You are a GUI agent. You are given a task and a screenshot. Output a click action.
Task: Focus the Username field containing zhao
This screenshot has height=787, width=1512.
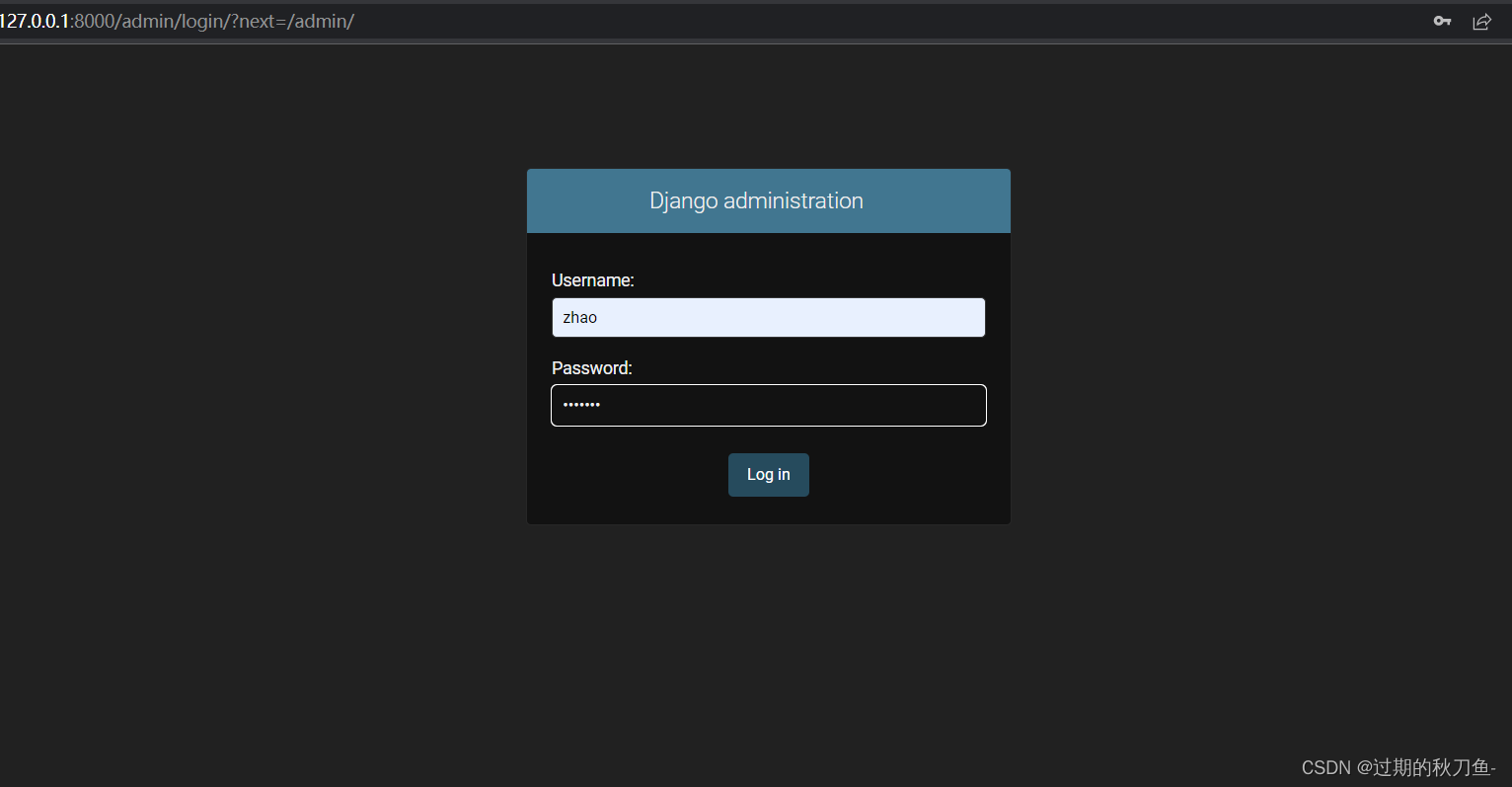[x=768, y=317]
